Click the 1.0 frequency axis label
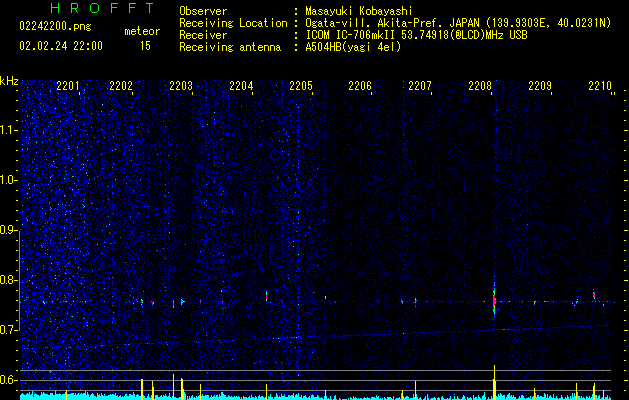The image size is (629, 400). tap(9, 180)
